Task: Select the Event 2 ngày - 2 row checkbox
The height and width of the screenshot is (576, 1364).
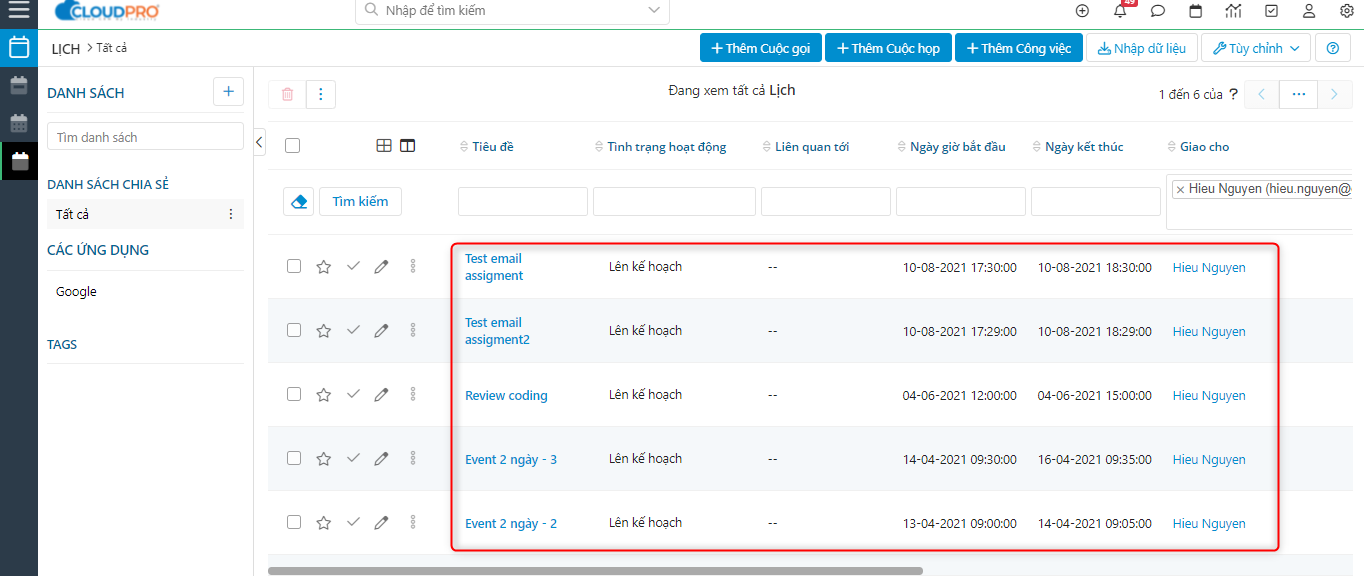Action: [x=294, y=522]
